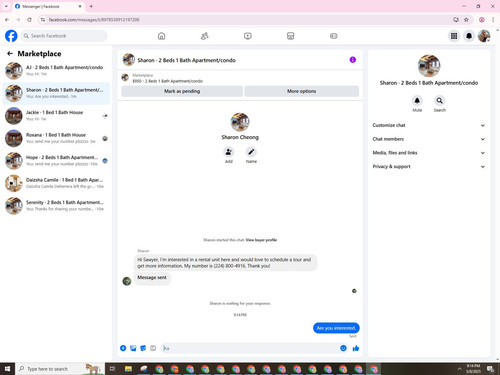Bookmark this page with star icon
This screenshot has width=500, height=375.
click(466, 20)
